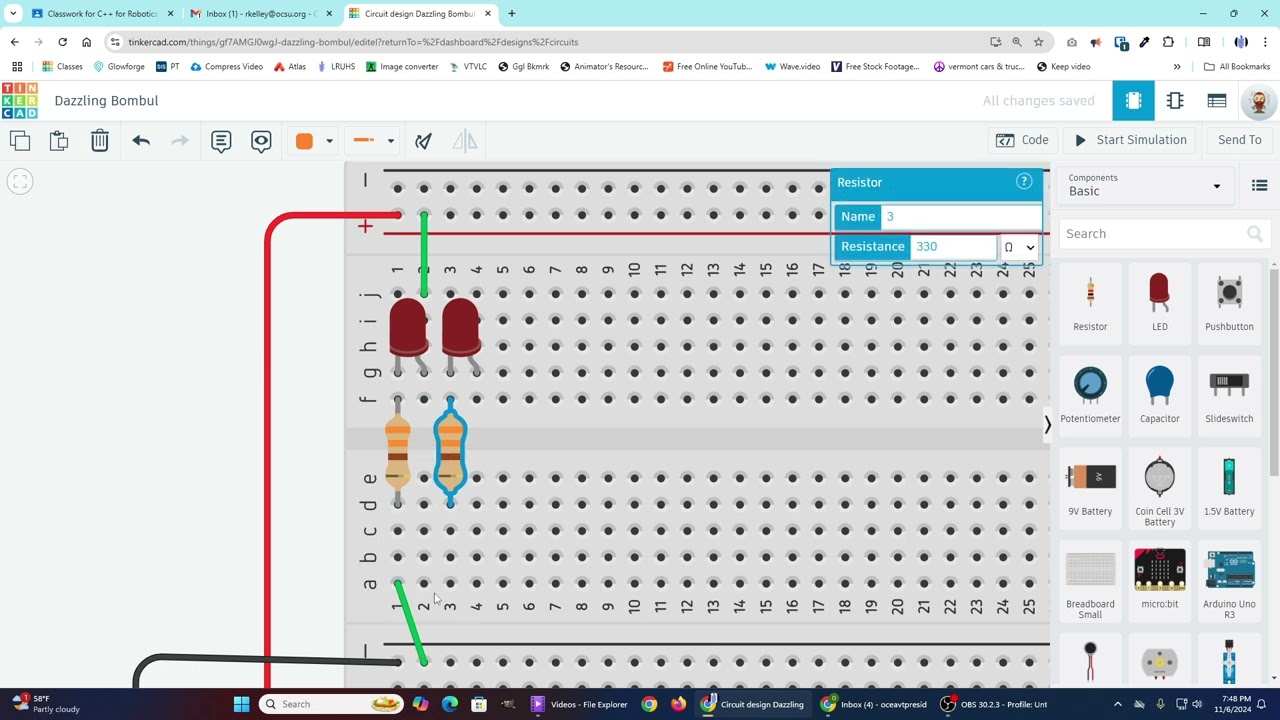This screenshot has width=1280, height=720.
Task: Delete the selected component with trash icon
Action: (100, 141)
